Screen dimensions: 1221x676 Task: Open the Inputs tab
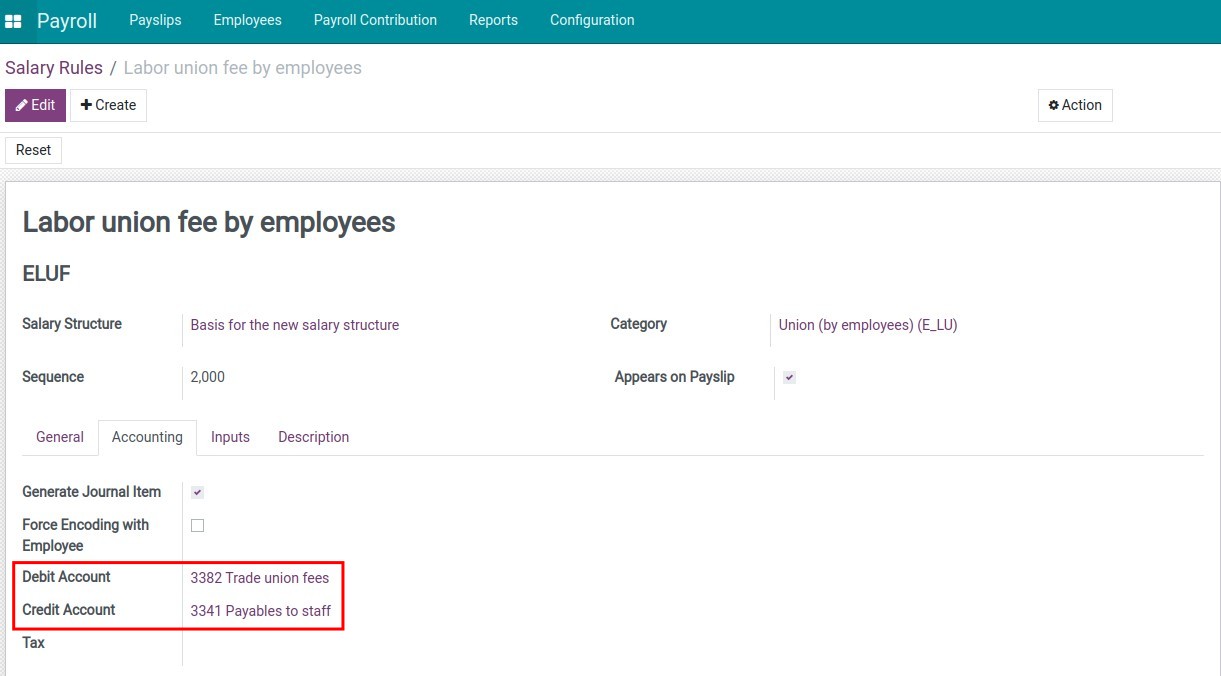click(230, 437)
